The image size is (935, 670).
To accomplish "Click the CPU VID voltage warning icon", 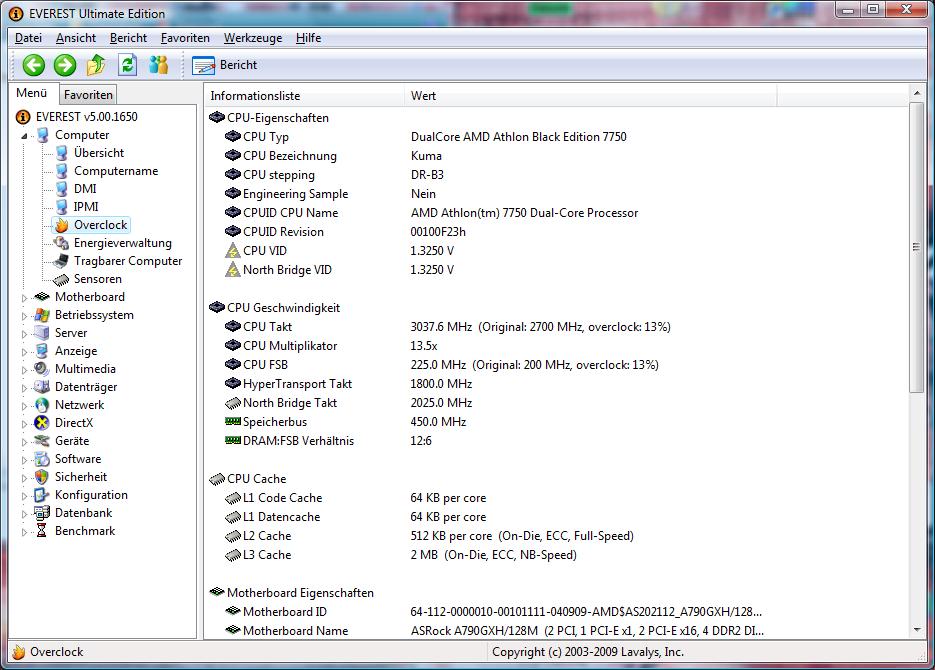I will click(x=233, y=251).
